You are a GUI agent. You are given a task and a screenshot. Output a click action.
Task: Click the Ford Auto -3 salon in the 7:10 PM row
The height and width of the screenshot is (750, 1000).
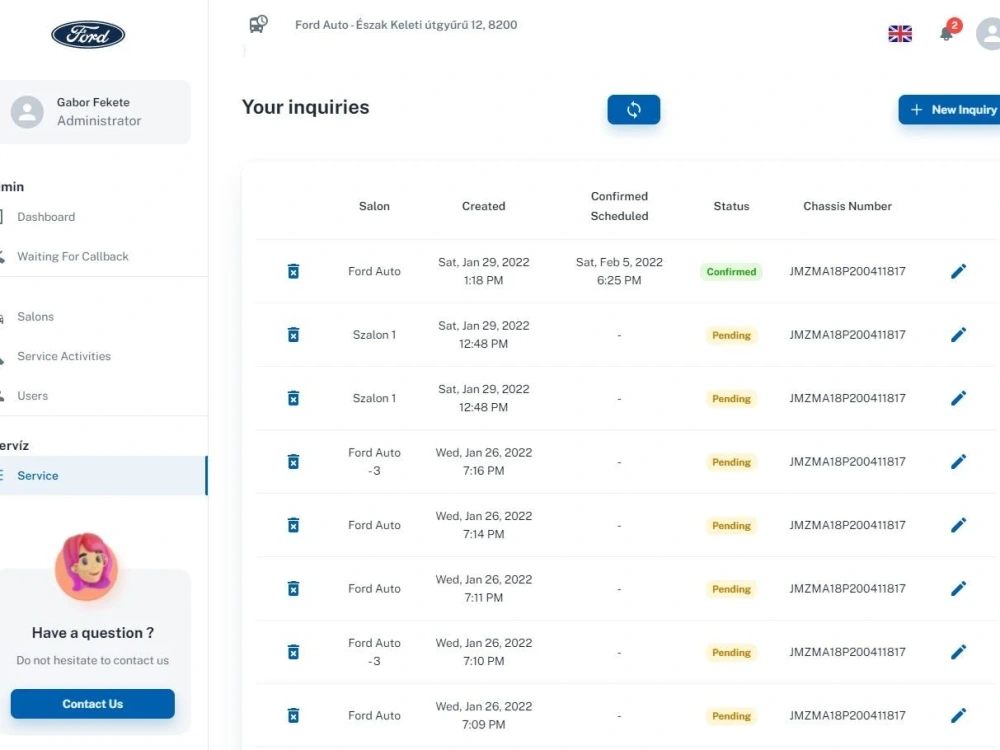[374, 652]
